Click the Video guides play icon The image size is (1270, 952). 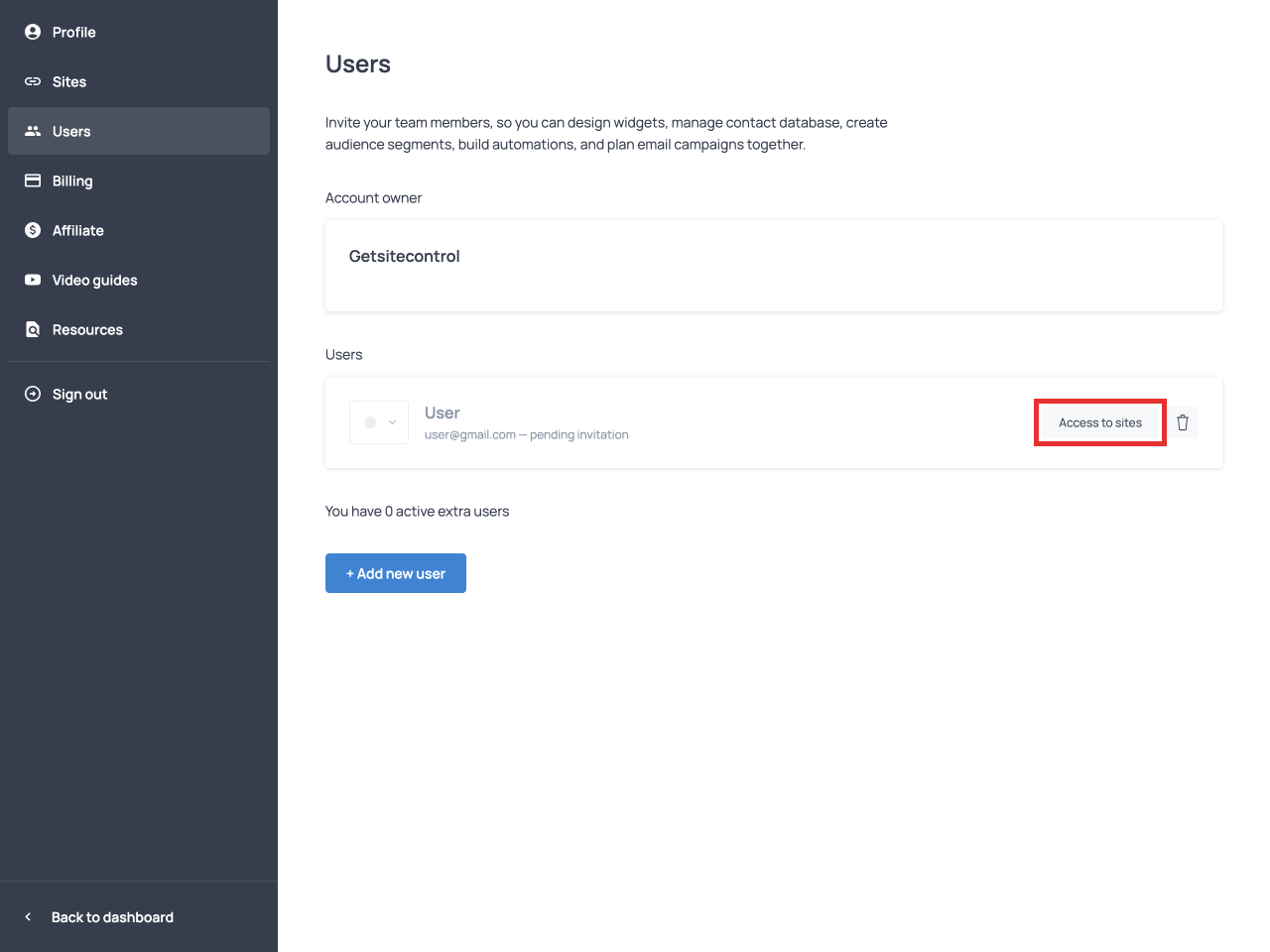(x=33, y=280)
